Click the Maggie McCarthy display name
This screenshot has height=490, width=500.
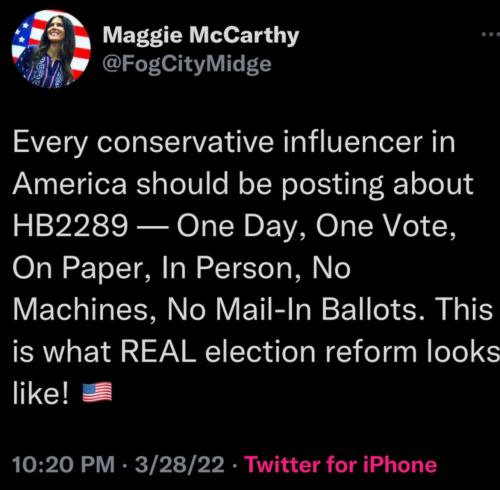click(x=201, y=35)
